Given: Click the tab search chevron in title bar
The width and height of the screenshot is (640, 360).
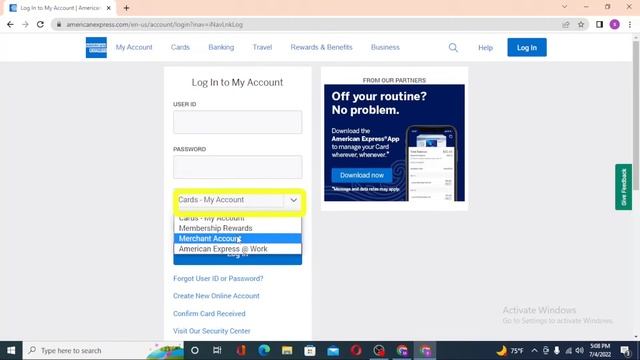Looking at the screenshot, I should click(564, 7).
